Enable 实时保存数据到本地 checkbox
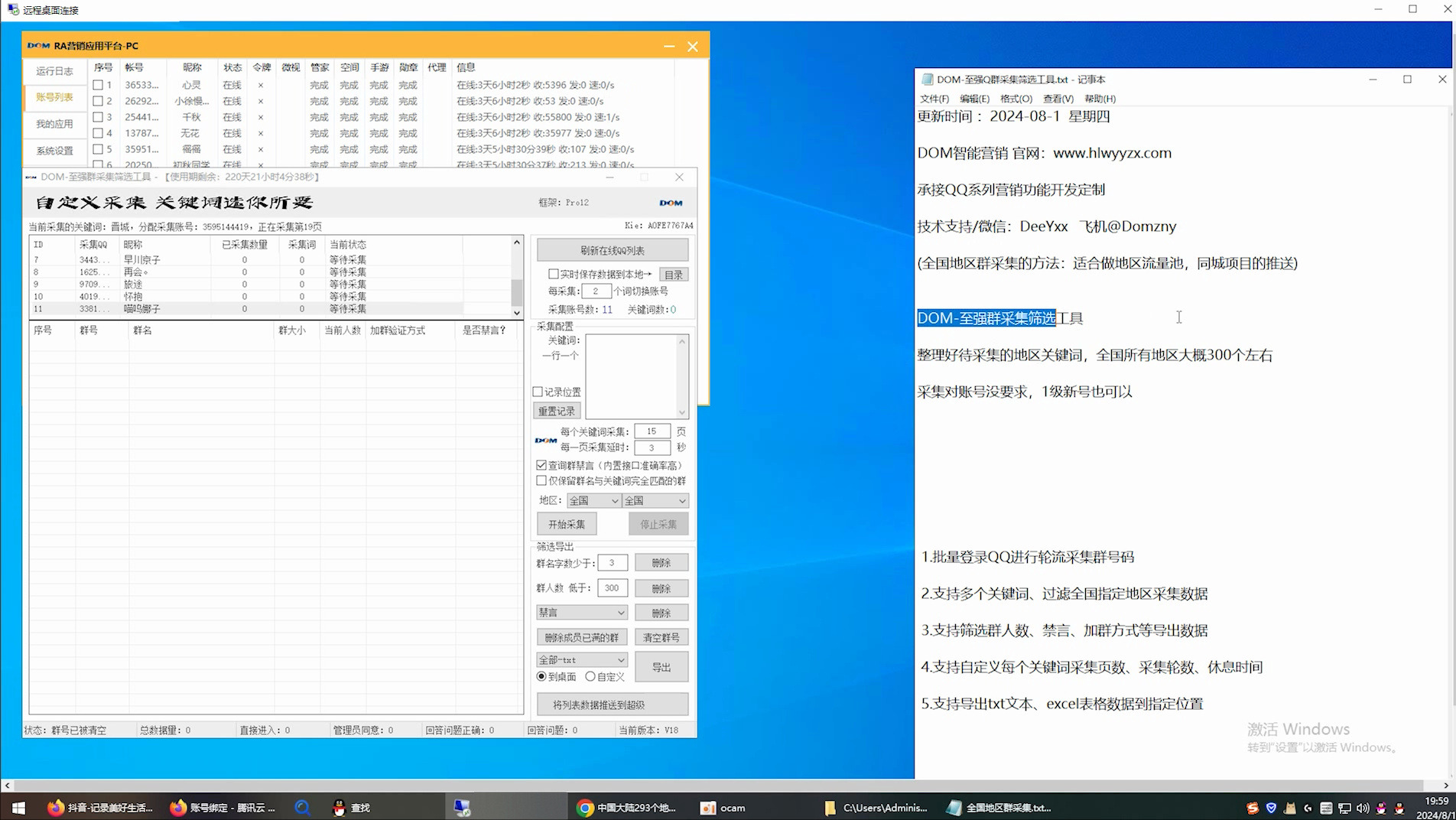Viewport: 1456px width, 820px height. tap(554, 274)
